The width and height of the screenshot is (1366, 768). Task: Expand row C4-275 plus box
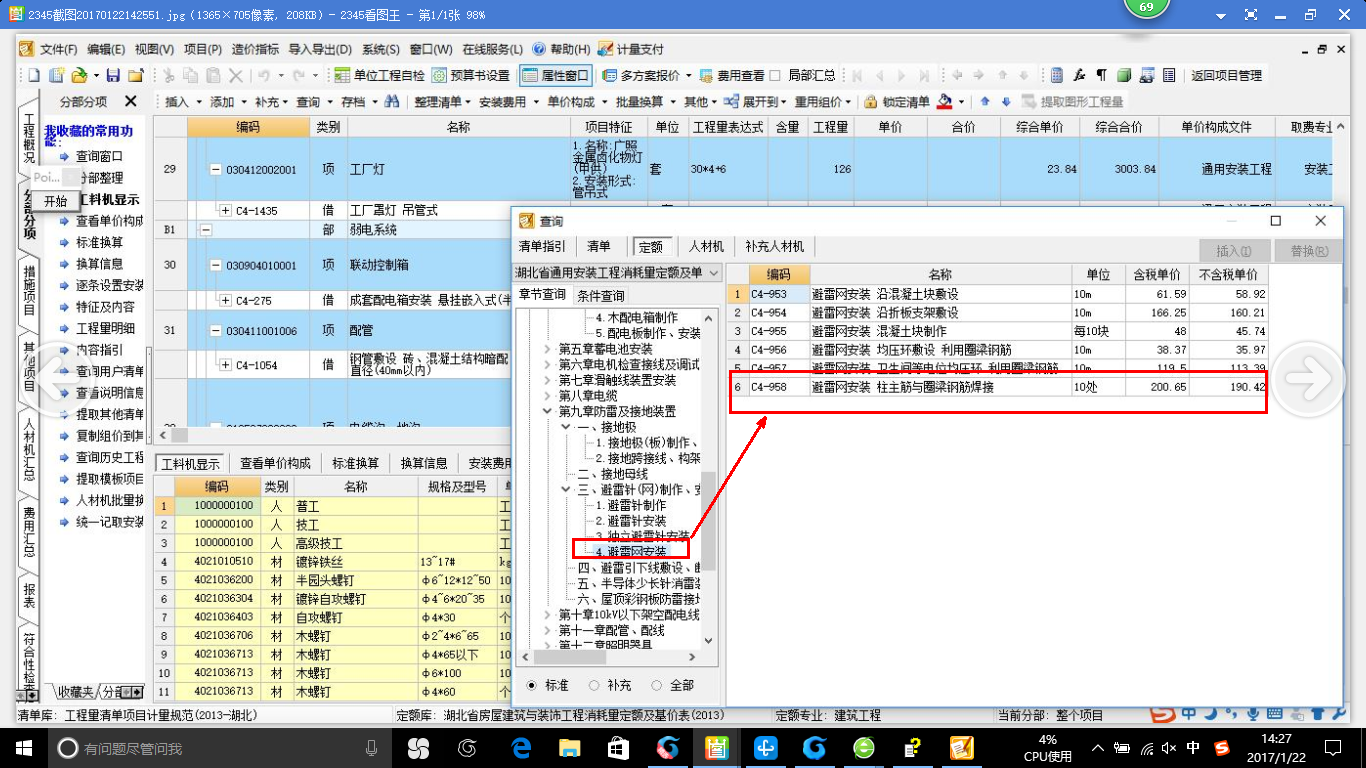(225, 300)
